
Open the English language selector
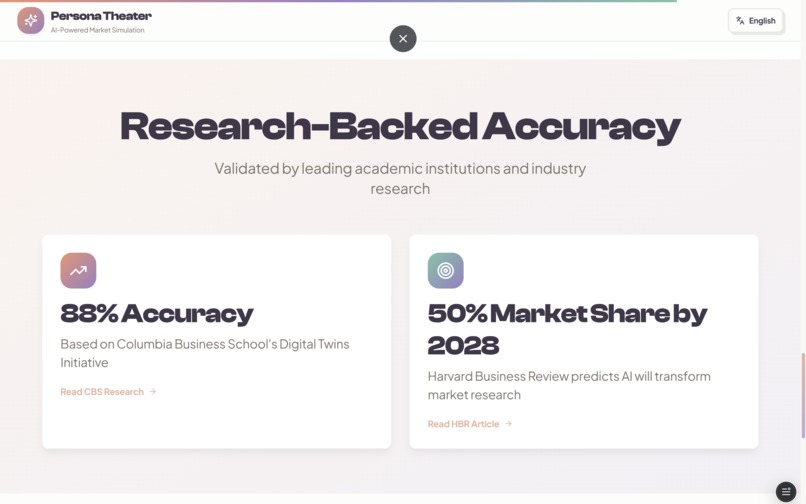(756, 21)
